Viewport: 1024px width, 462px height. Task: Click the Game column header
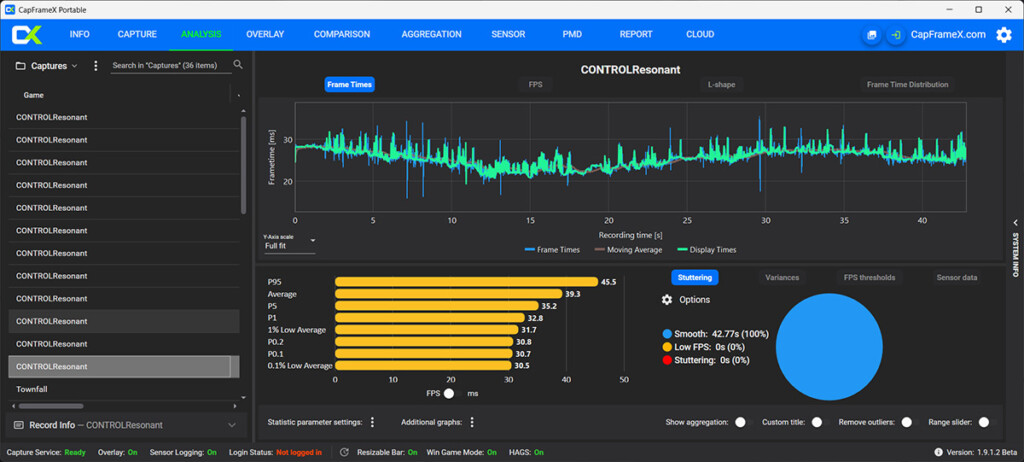[34, 95]
